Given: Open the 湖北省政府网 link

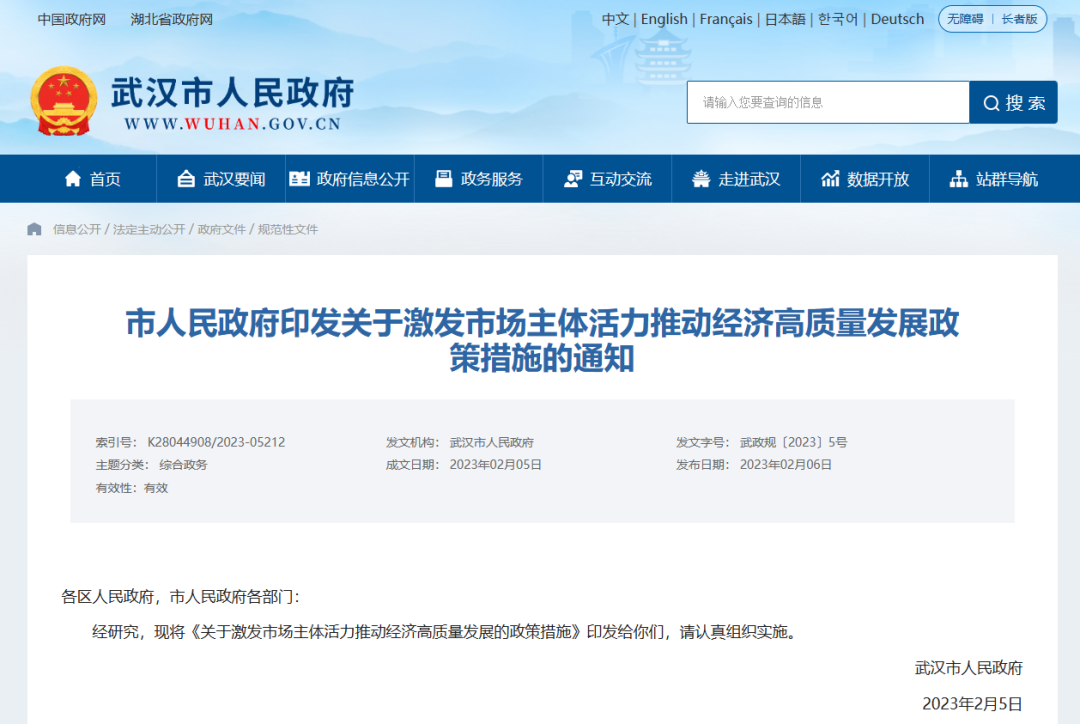Looking at the screenshot, I should 172,19.
